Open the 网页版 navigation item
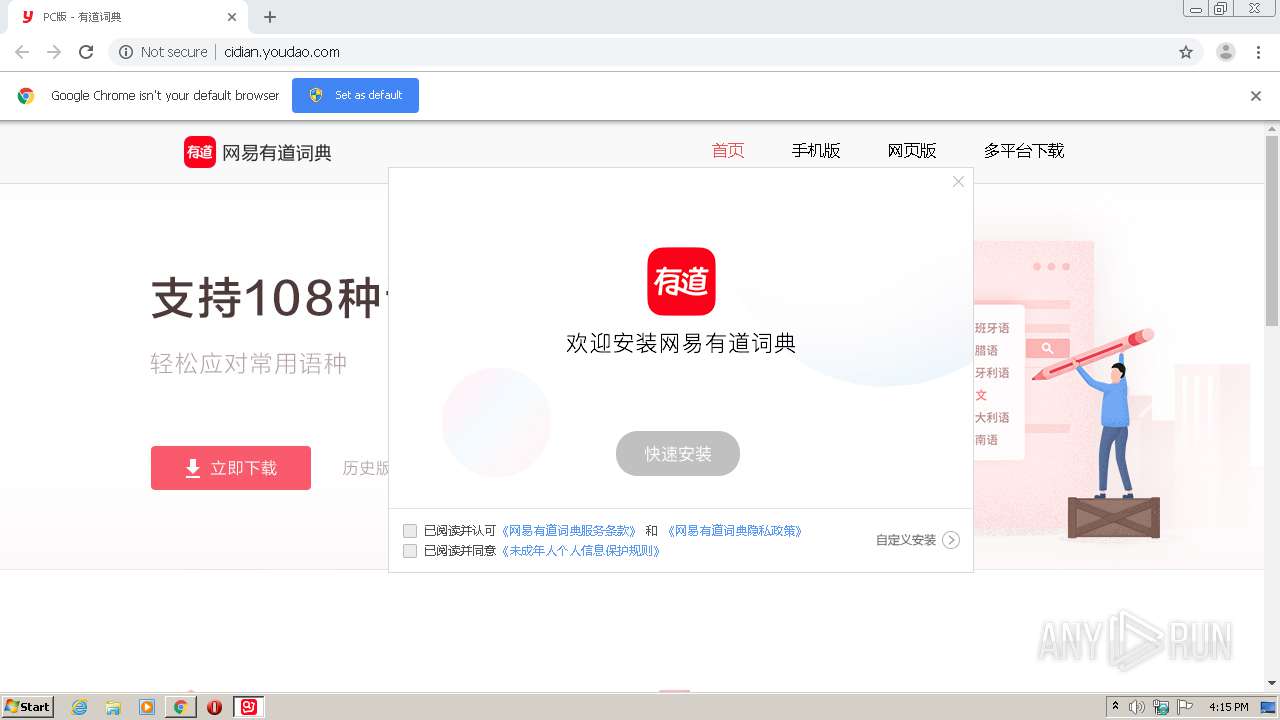1280x720 pixels. coord(912,151)
